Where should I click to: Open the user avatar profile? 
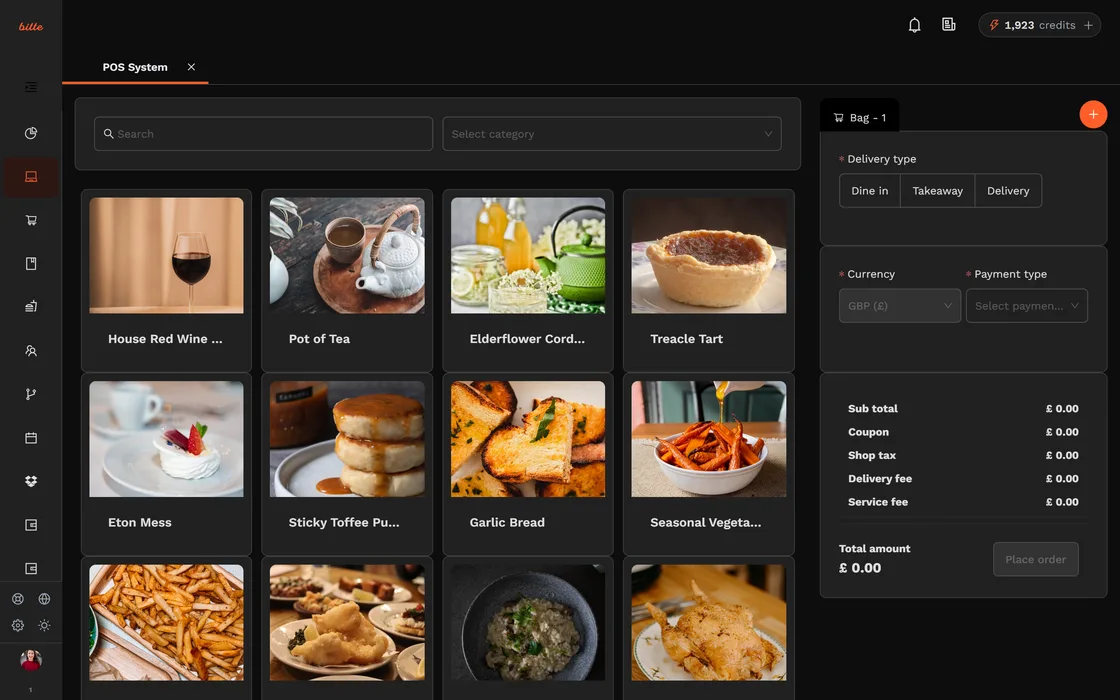coord(31,660)
